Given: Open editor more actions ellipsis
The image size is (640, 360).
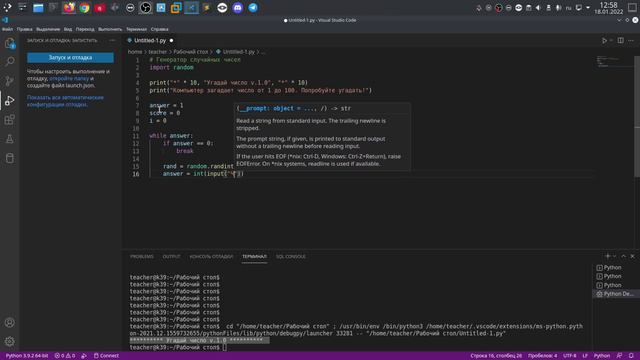Looking at the screenshot, I should (x=631, y=40).
